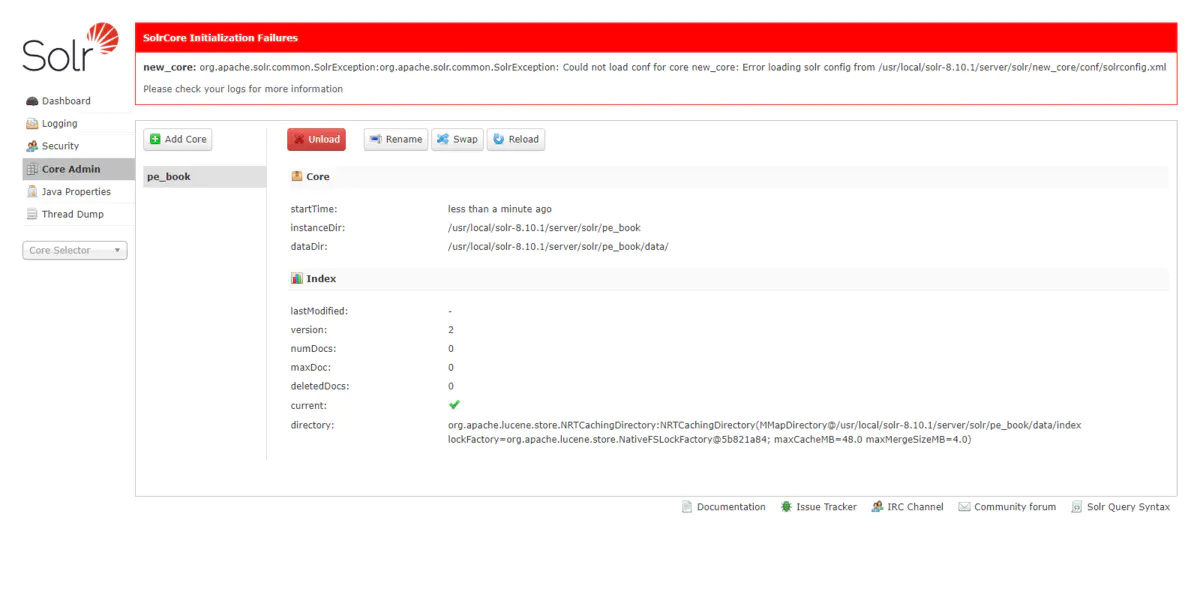Viewport: 1200px width, 592px height.
Task: Go to Security settings
Action: coord(60,146)
